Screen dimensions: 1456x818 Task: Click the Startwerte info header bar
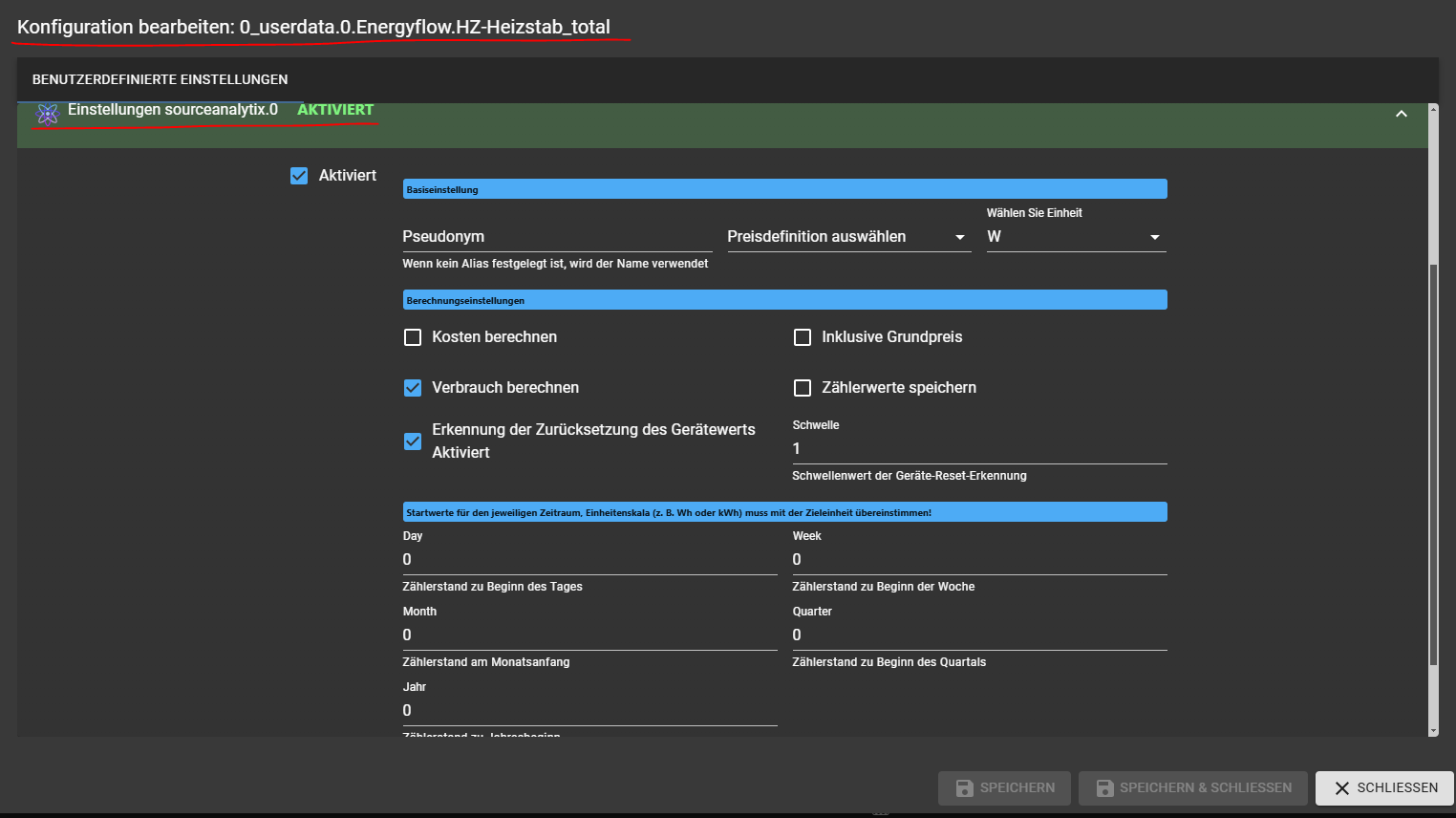pyautogui.click(x=784, y=512)
